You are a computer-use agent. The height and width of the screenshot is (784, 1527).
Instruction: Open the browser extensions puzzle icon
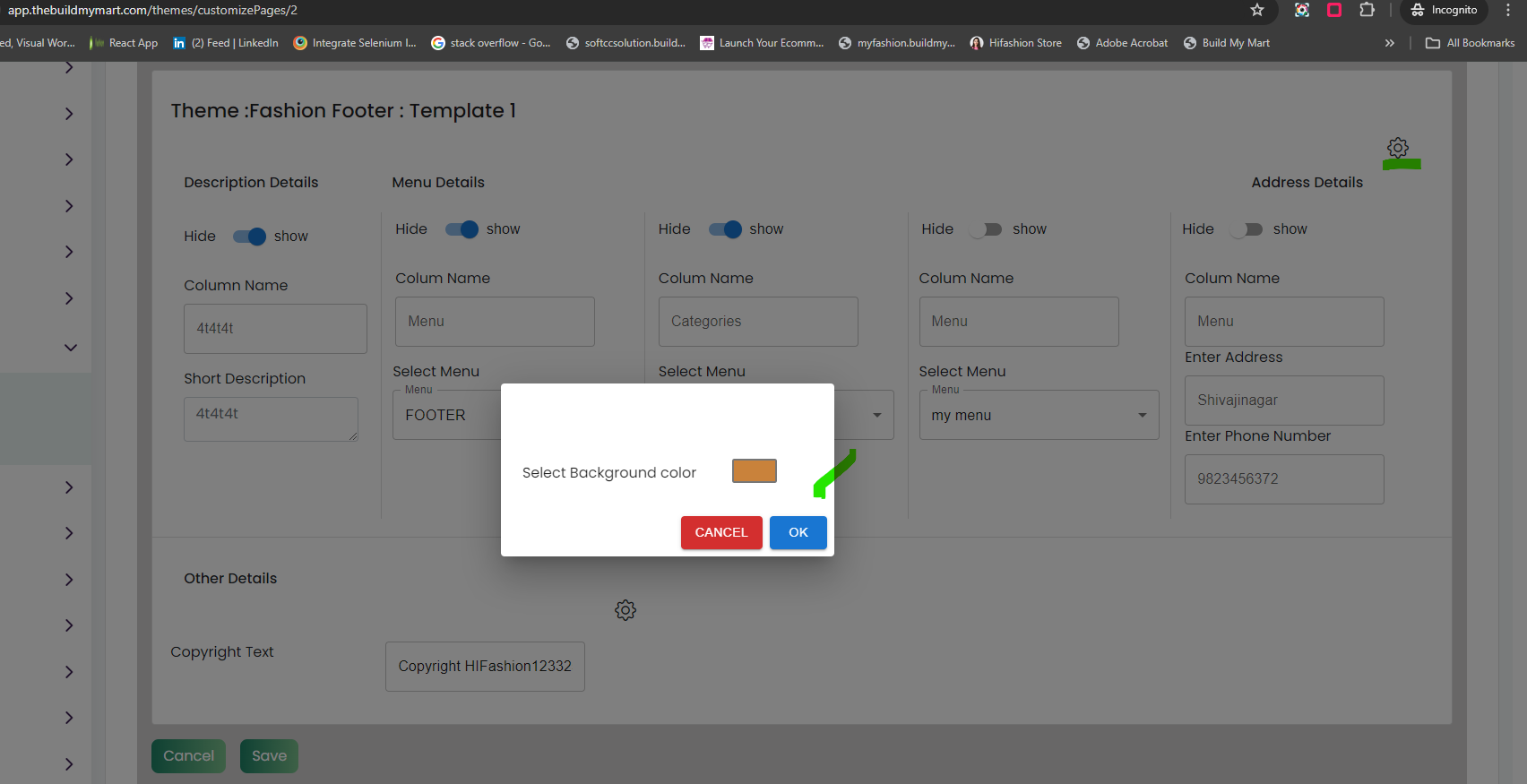(1367, 10)
